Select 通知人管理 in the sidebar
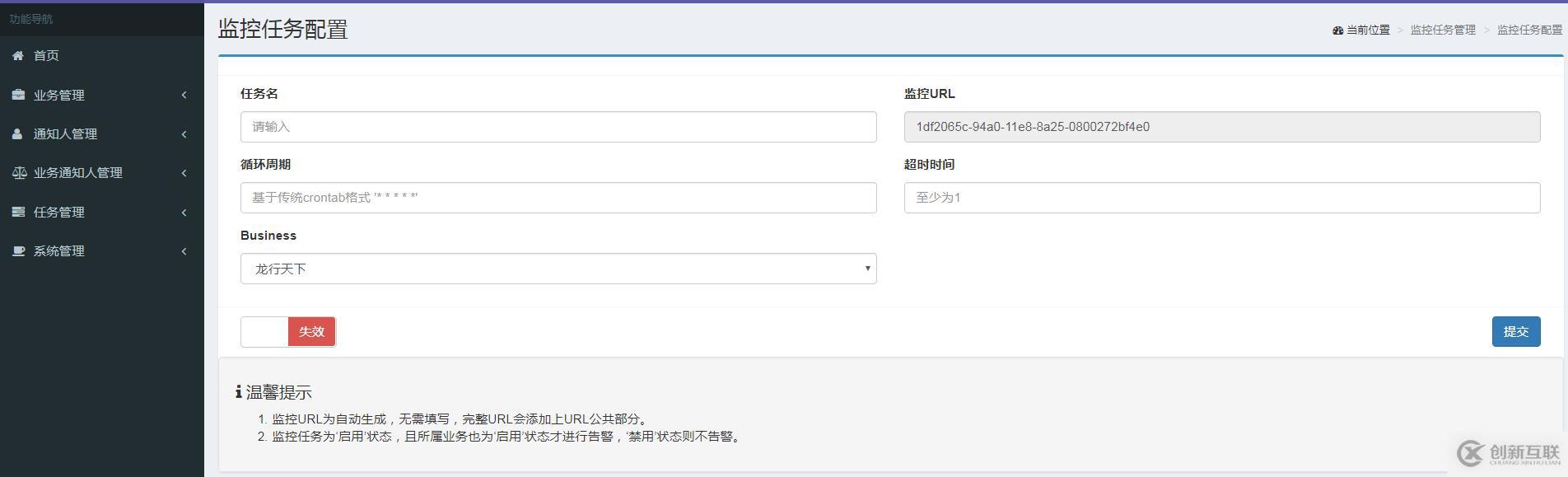 tap(65, 133)
